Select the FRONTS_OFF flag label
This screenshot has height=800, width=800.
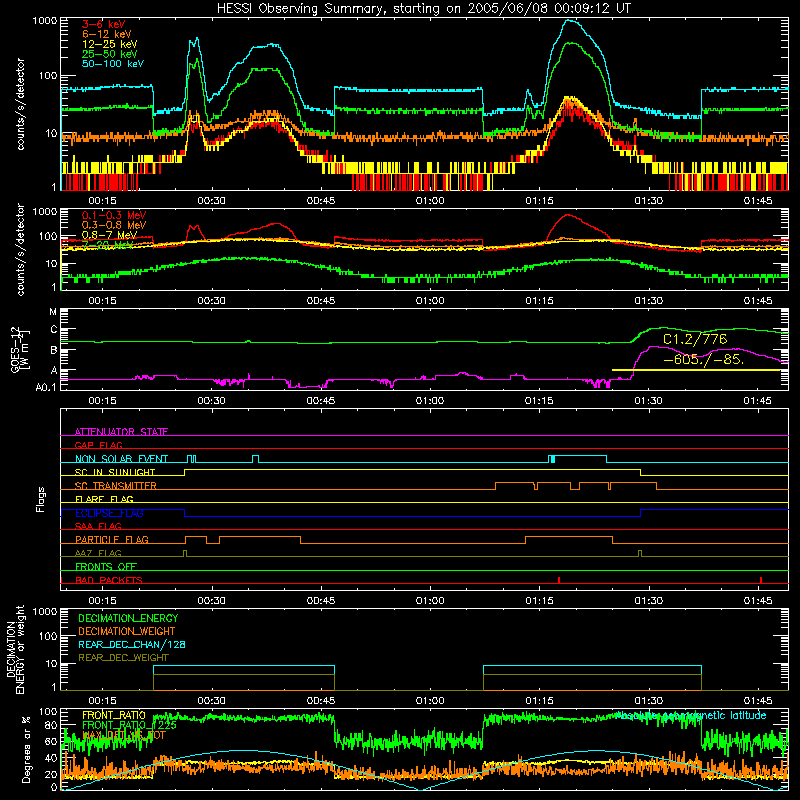(106, 566)
